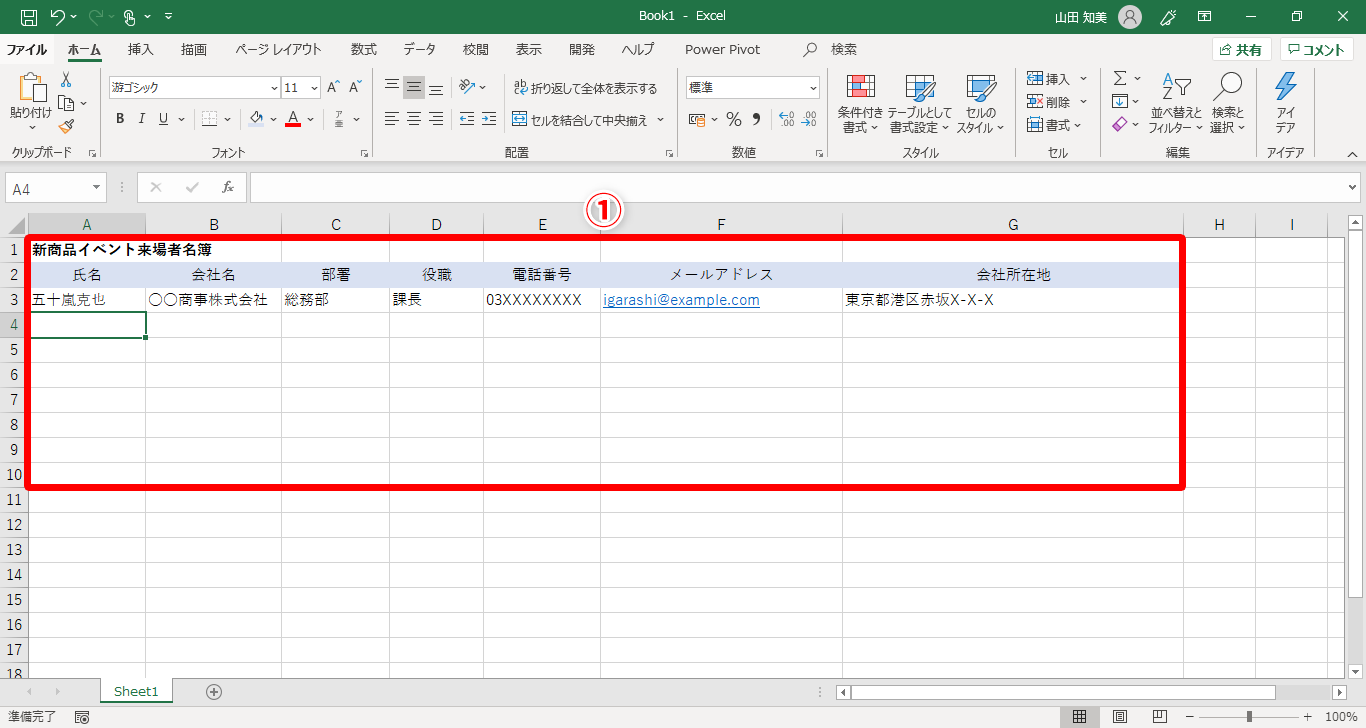Click the 共有 share button
This screenshot has width=1366, height=728.
pos(1241,50)
